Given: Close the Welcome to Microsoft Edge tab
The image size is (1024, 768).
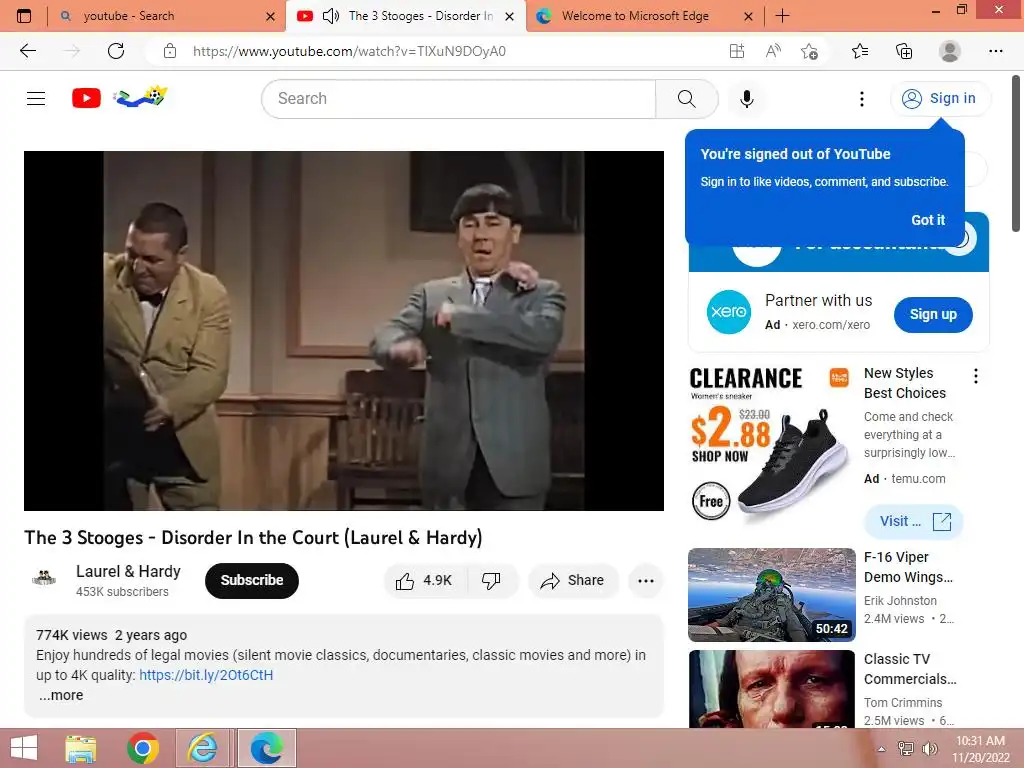Looking at the screenshot, I should click(x=748, y=16).
